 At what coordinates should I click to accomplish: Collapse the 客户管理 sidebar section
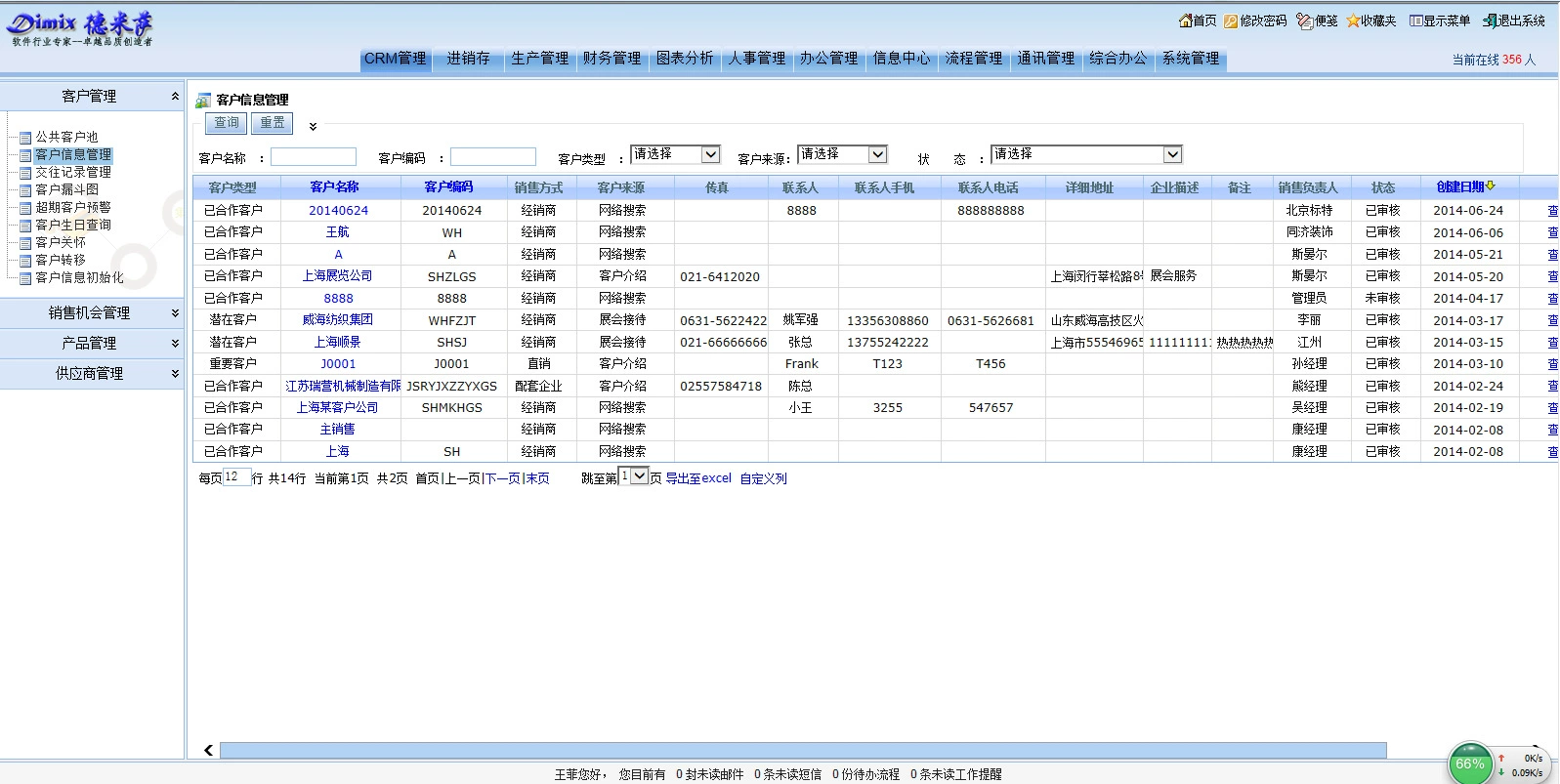(92, 96)
